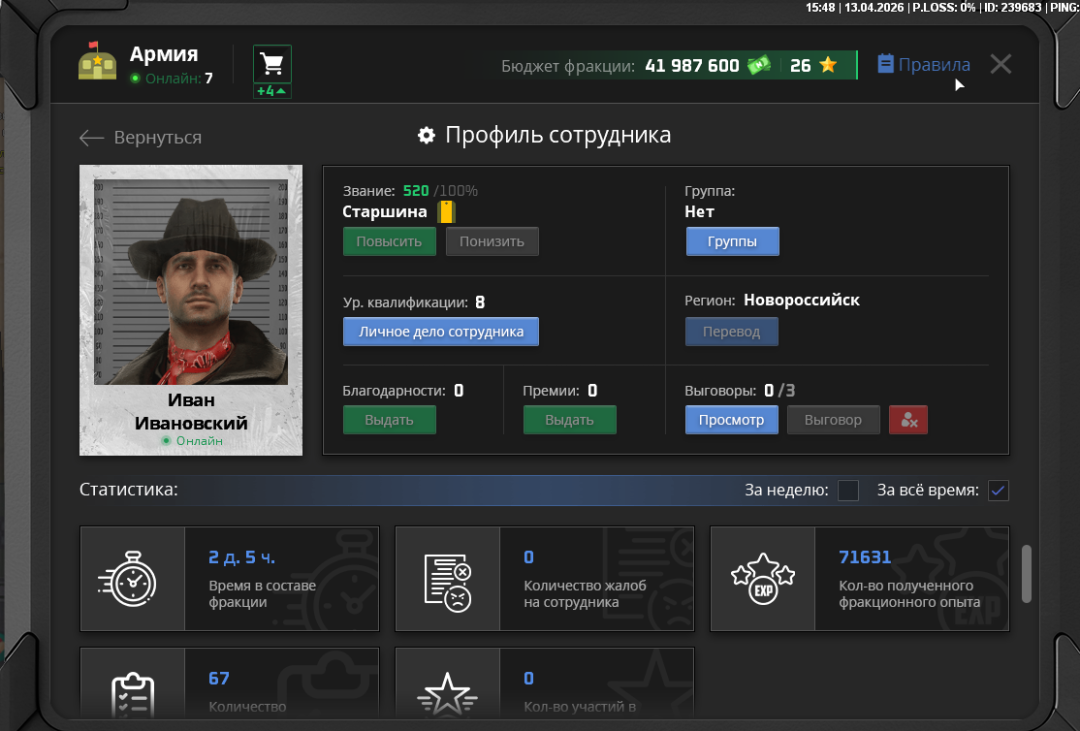
Task: Enable the 'За неделю' checkbox
Action: [848, 490]
